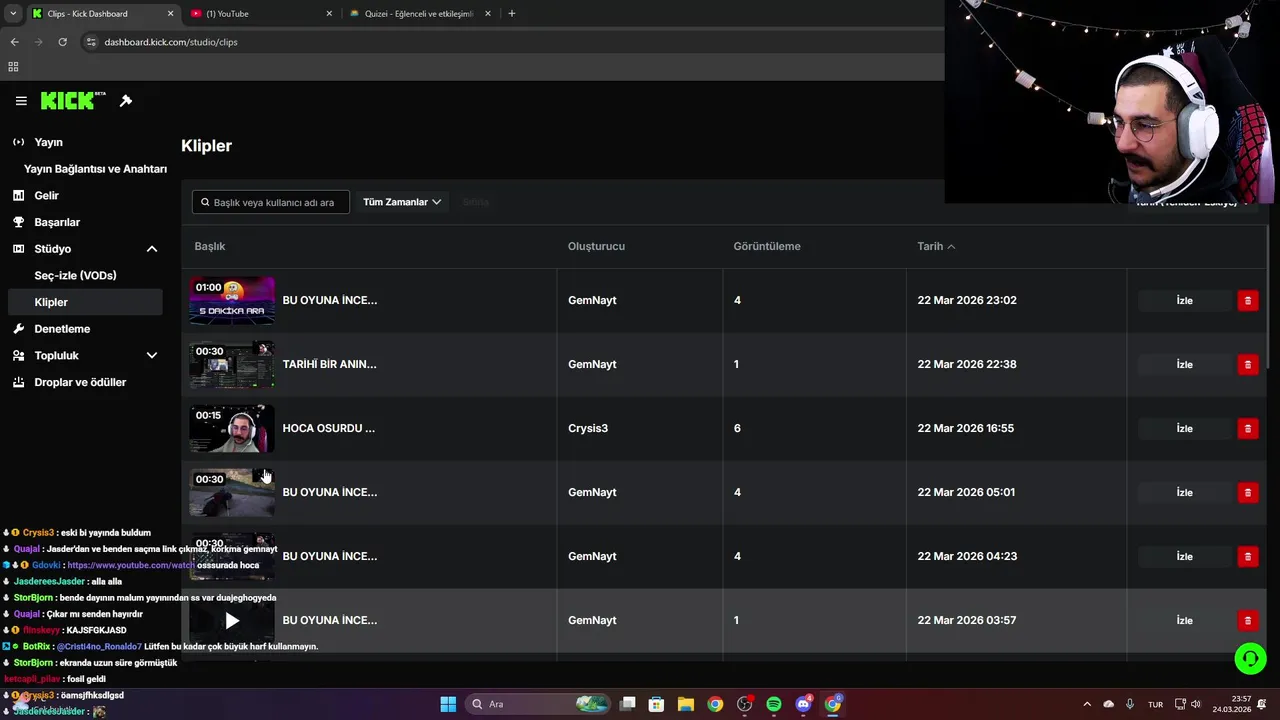The image size is (1280, 720).
Task: Click the Windows taskbar search box
Action: pyautogui.click(x=538, y=704)
